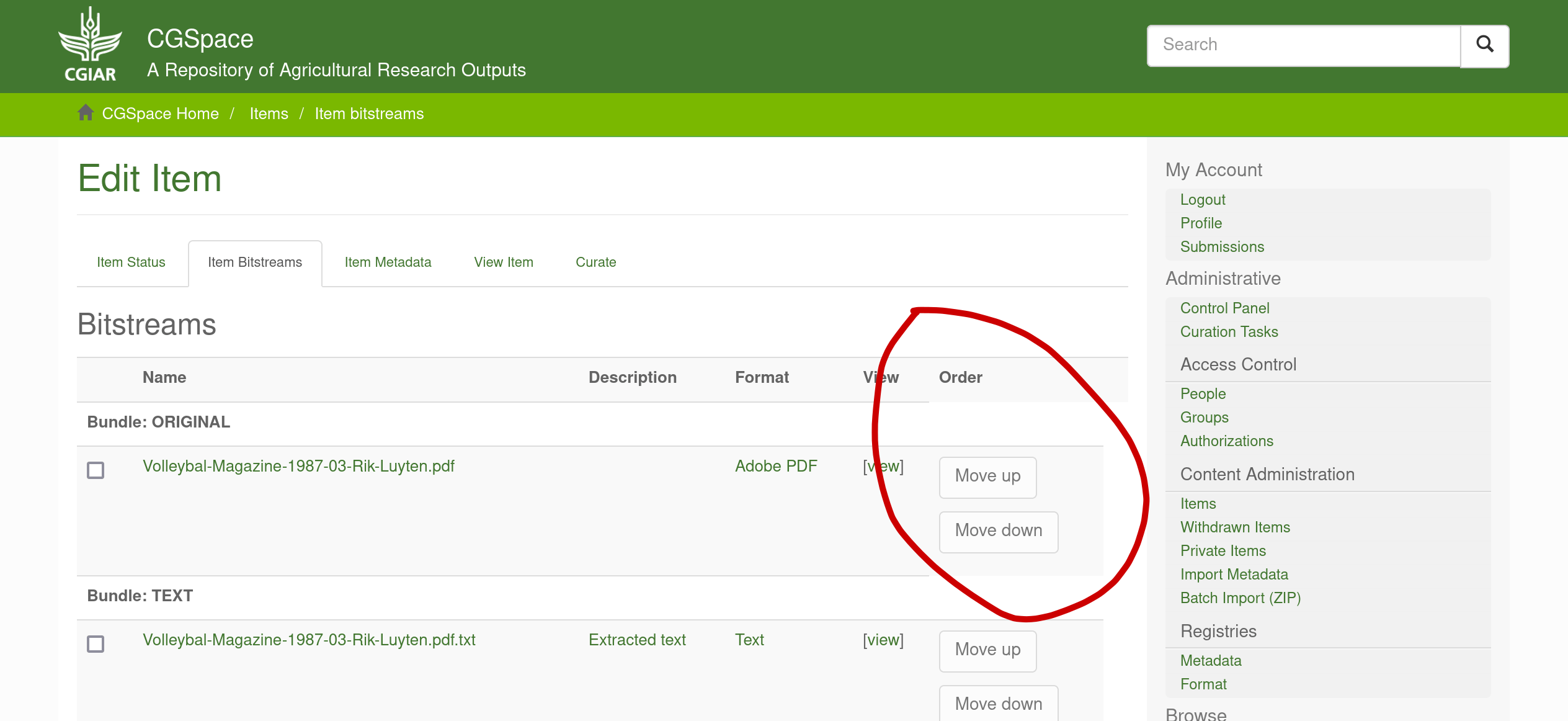Open the Control Panel link
Screen dimensions: 1568x721
(1224, 308)
